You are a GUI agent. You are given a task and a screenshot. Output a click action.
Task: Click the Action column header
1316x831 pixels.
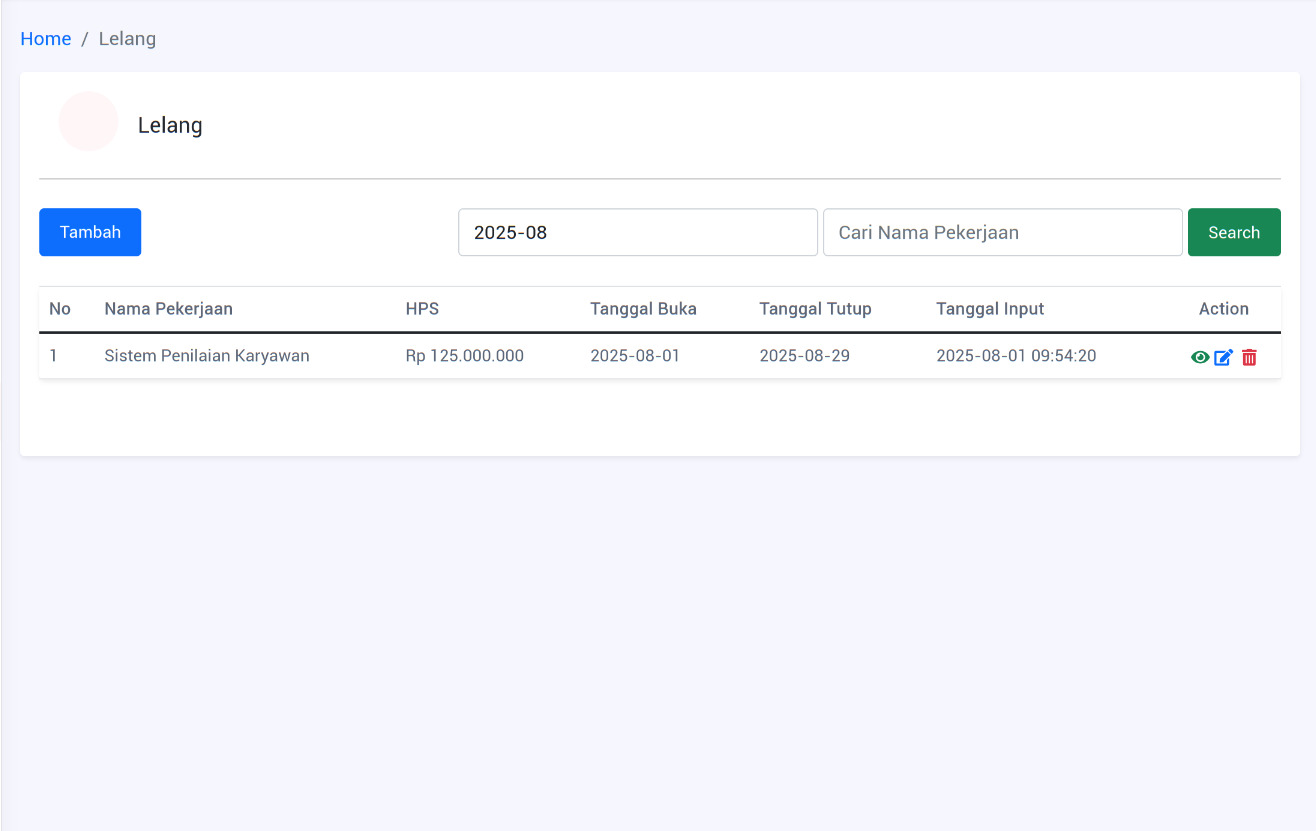[x=1223, y=309]
